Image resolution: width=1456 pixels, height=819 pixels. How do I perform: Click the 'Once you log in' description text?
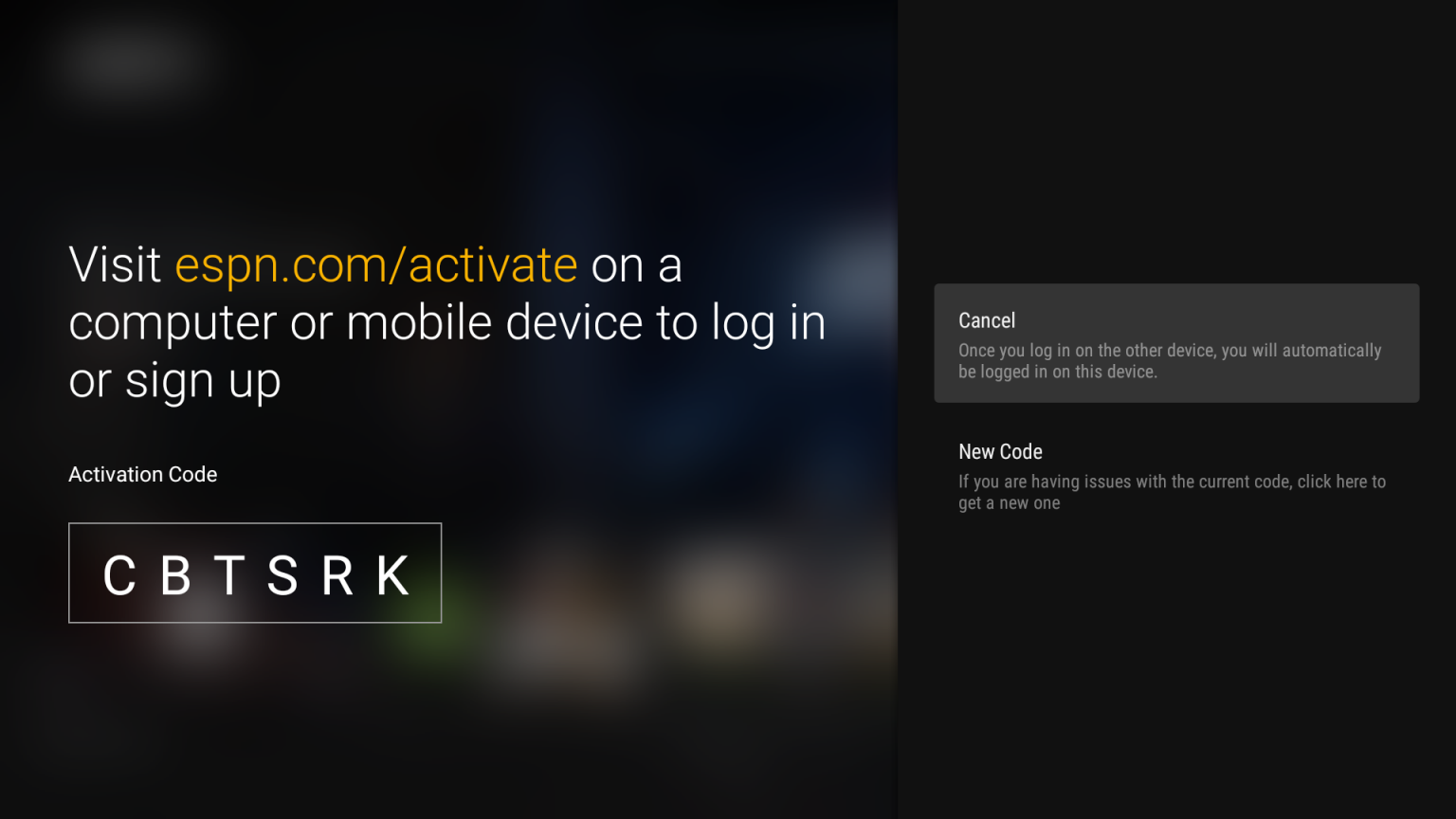1170,361
